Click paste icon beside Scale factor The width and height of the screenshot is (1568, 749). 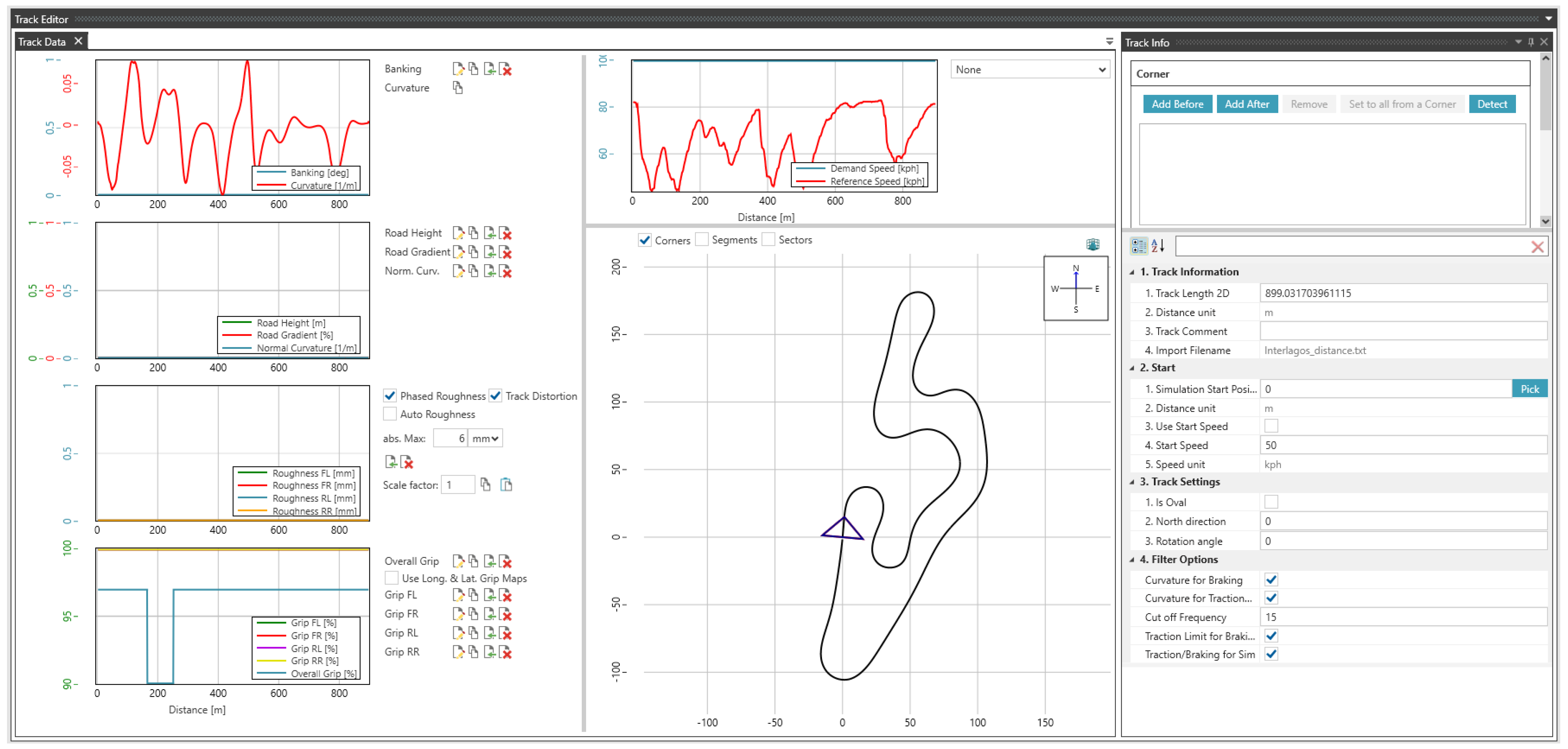(506, 485)
